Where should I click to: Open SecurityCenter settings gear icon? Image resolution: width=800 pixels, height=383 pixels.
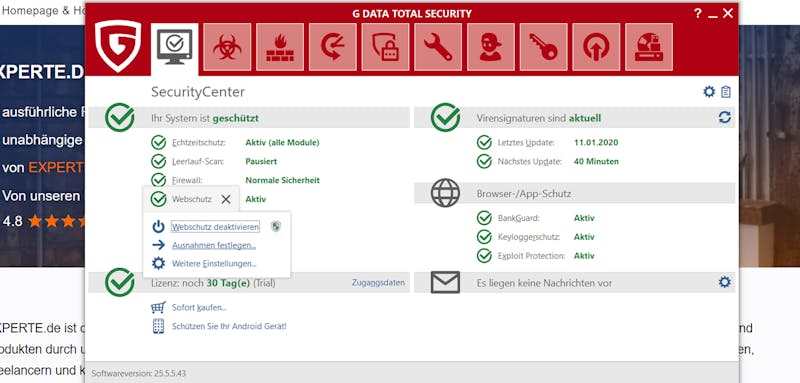pyautogui.click(x=709, y=92)
